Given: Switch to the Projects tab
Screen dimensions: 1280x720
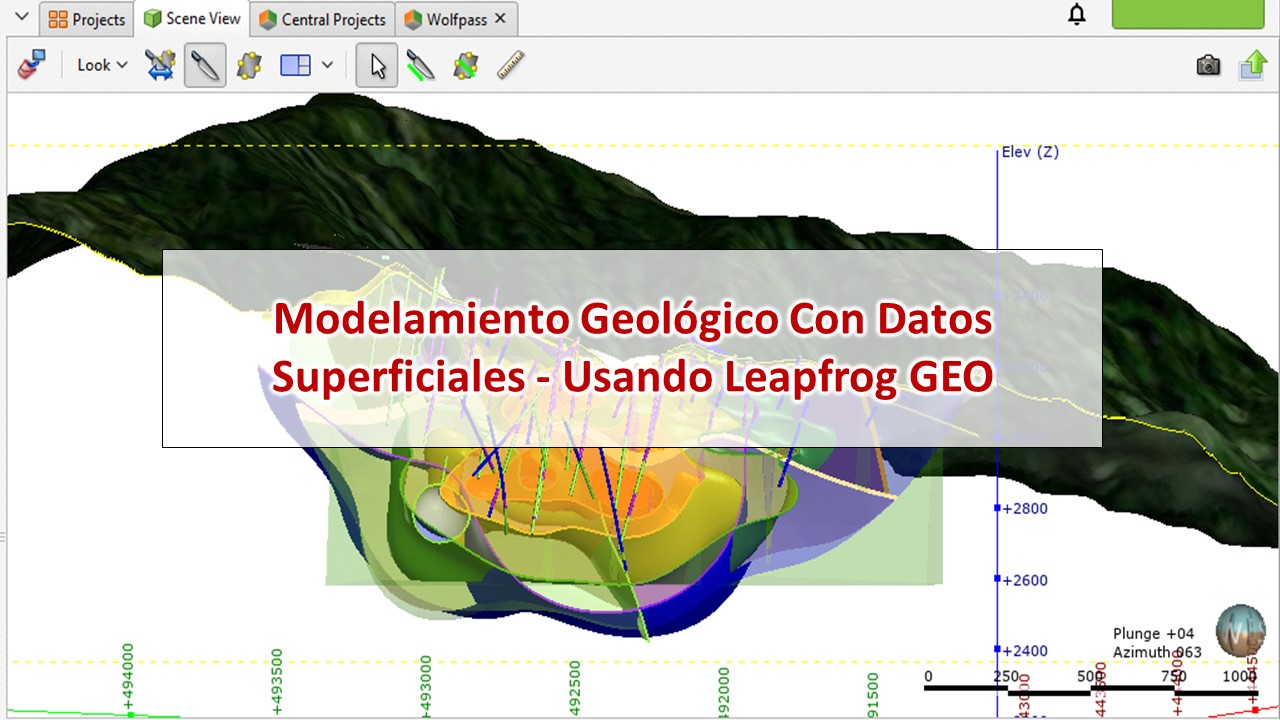Looking at the screenshot, I should click(x=87, y=19).
